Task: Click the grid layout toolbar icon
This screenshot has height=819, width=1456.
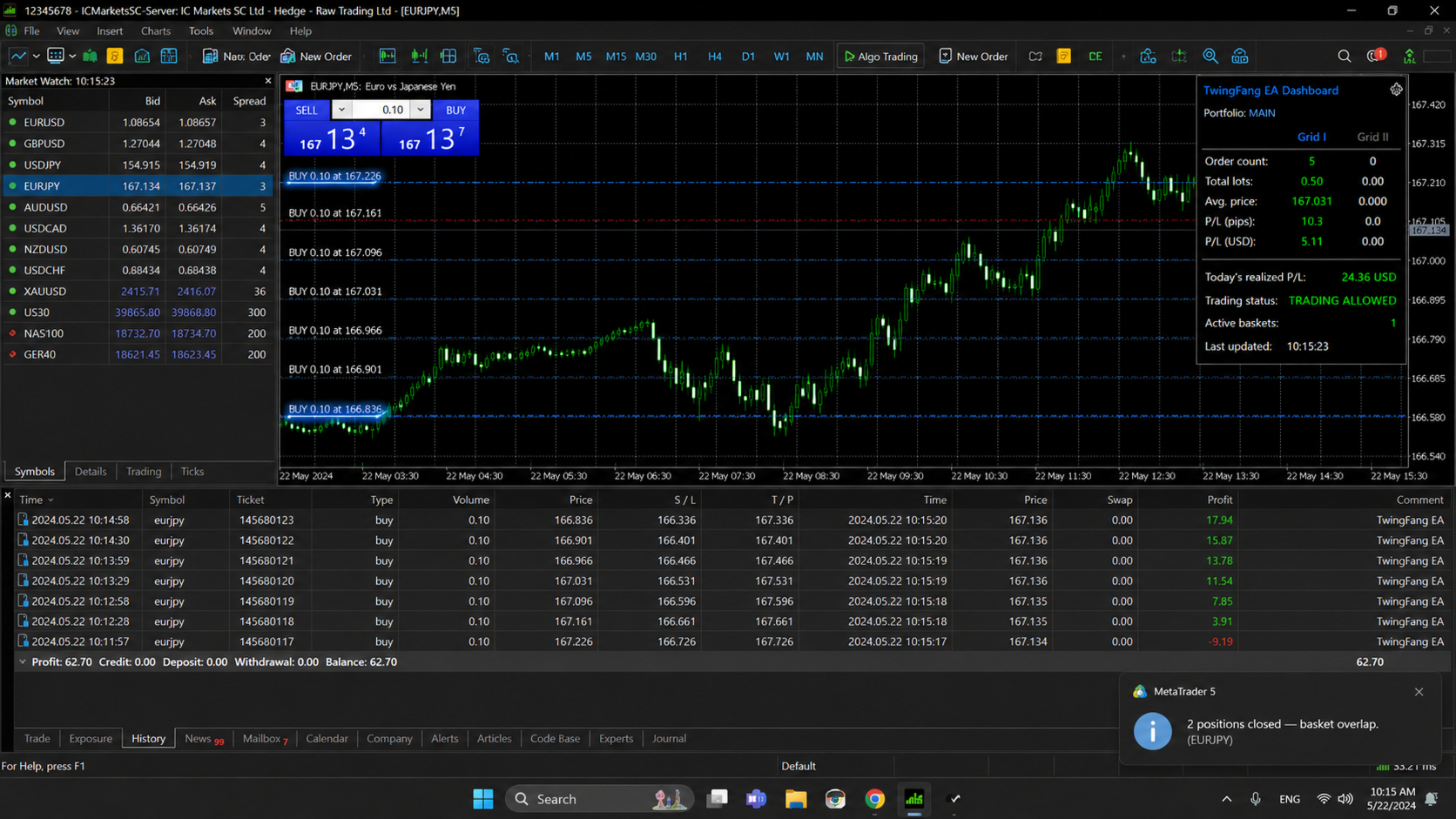Action: (x=448, y=57)
